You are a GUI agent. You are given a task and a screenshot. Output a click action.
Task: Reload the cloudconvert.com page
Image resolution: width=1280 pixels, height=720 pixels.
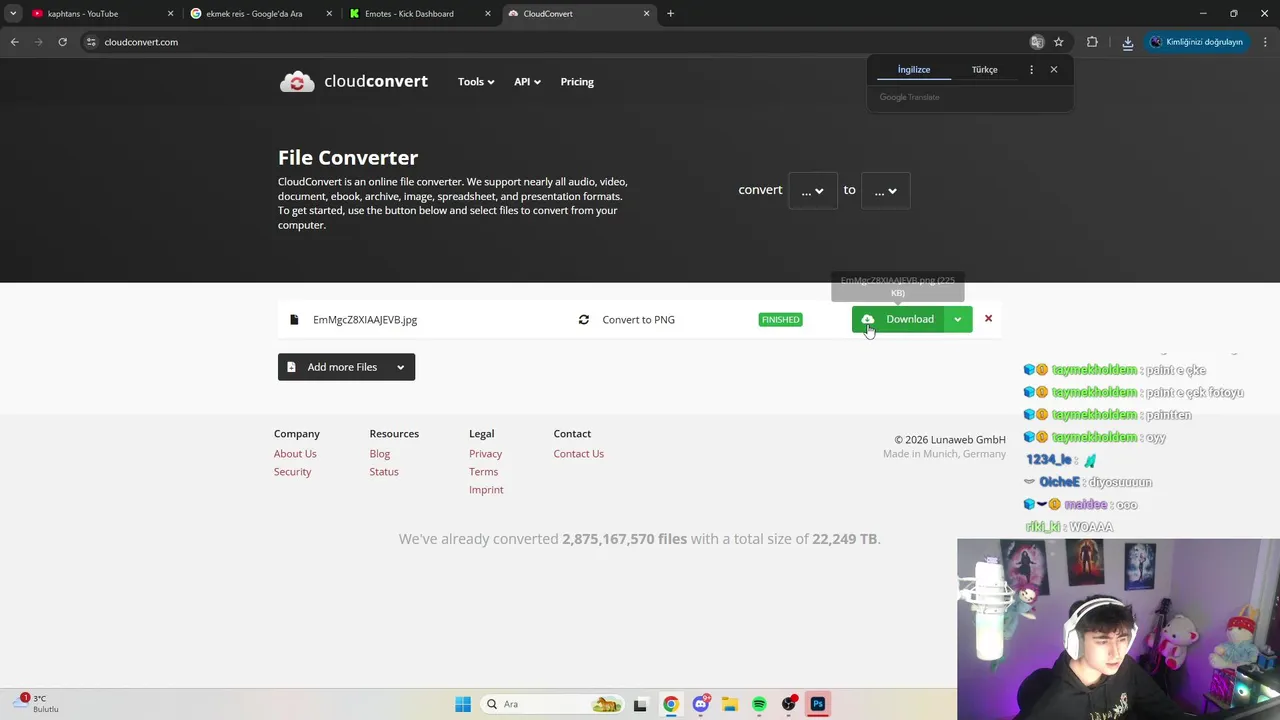(x=62, y=42)
